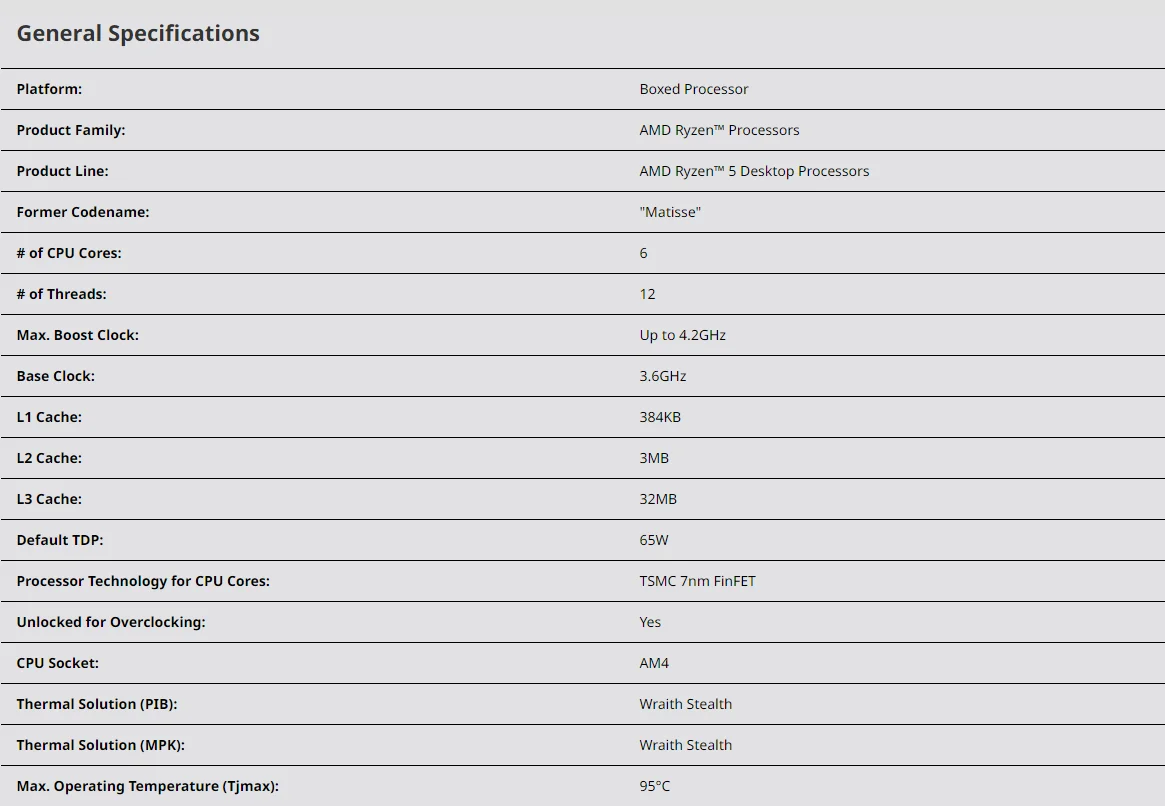Click the 384KB L1 cache value

coord(660,417)
